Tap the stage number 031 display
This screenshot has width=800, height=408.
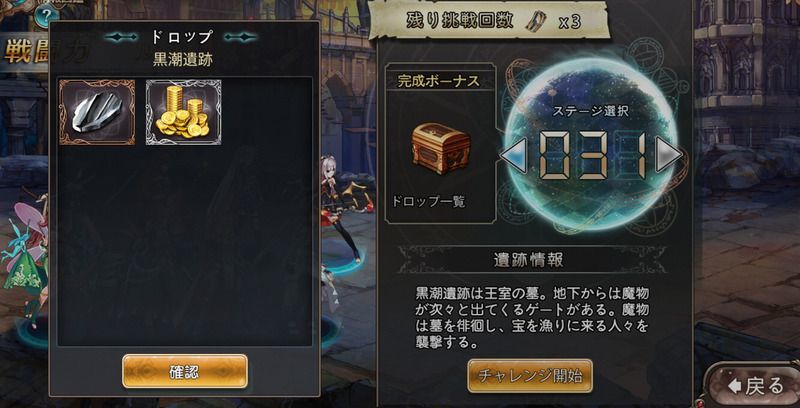coord(592,154)
